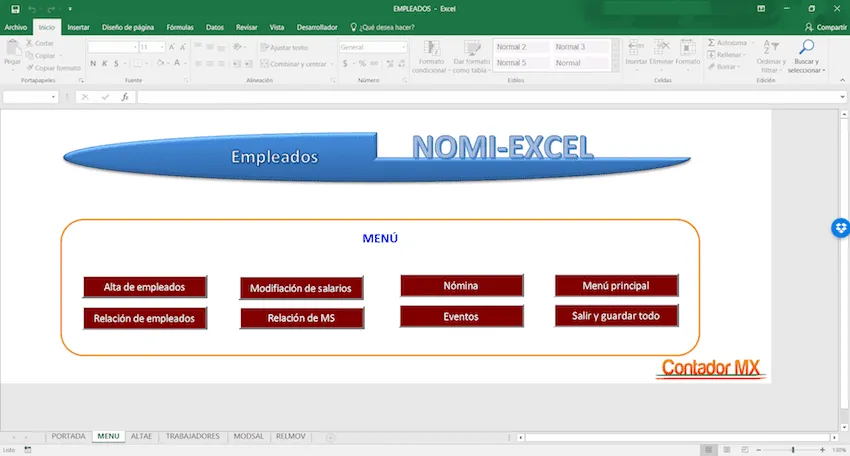Click the Autosuma sigma icon
This screenshot has height=456, width=850.
[711, 42]
